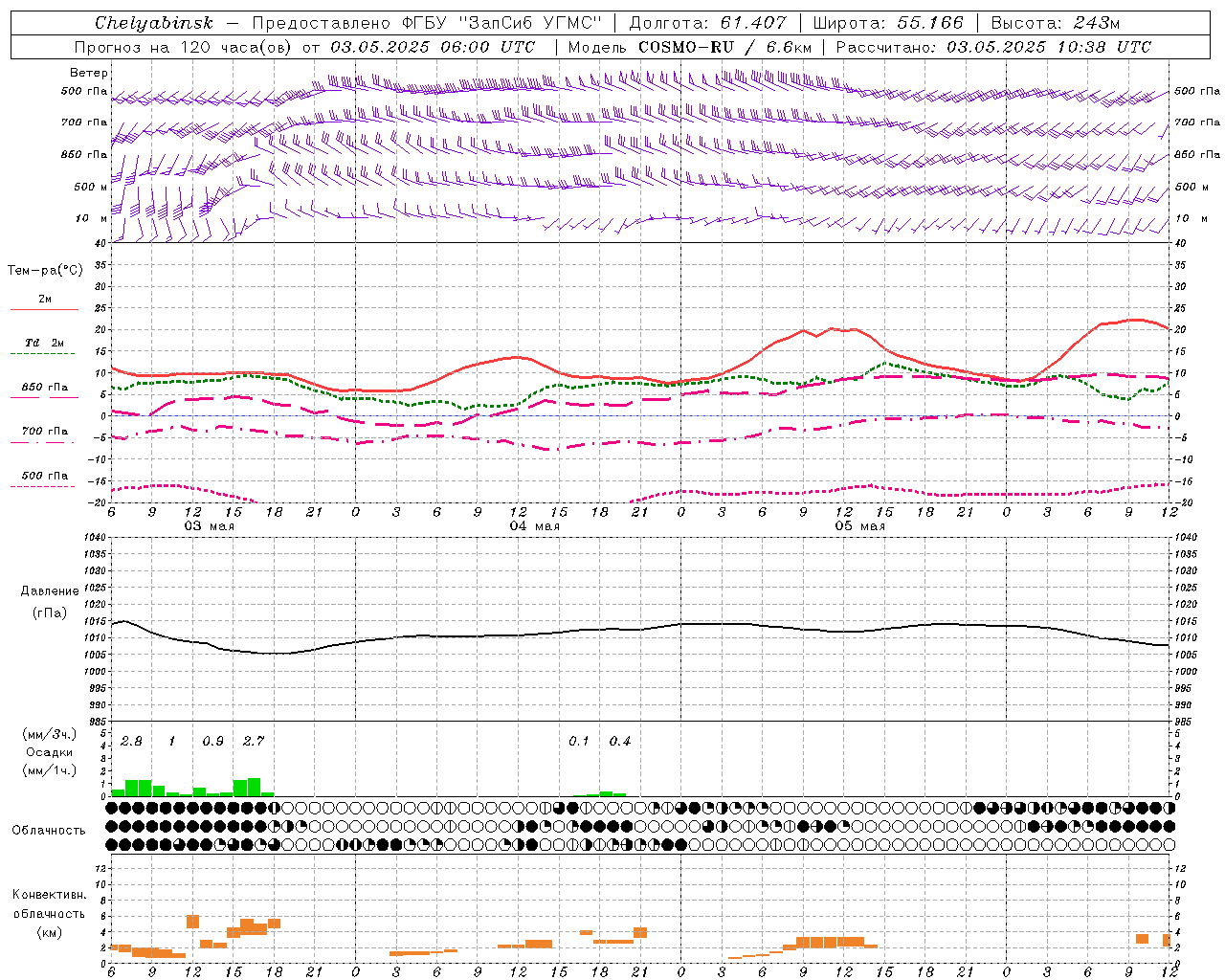Click the Td 2м dew point legend entry
The height and width of the screenshot is (980, 1225).
pos(44,343)
